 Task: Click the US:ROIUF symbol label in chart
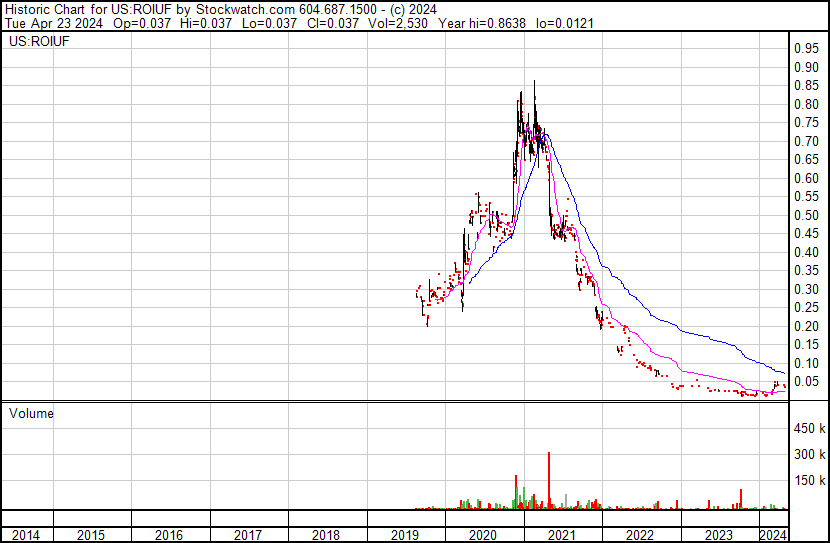tap(39, 41)
